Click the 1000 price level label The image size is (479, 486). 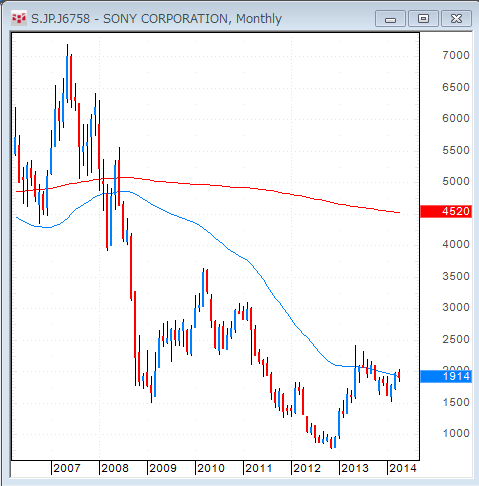pyautogui.click(x=456, y=433)
